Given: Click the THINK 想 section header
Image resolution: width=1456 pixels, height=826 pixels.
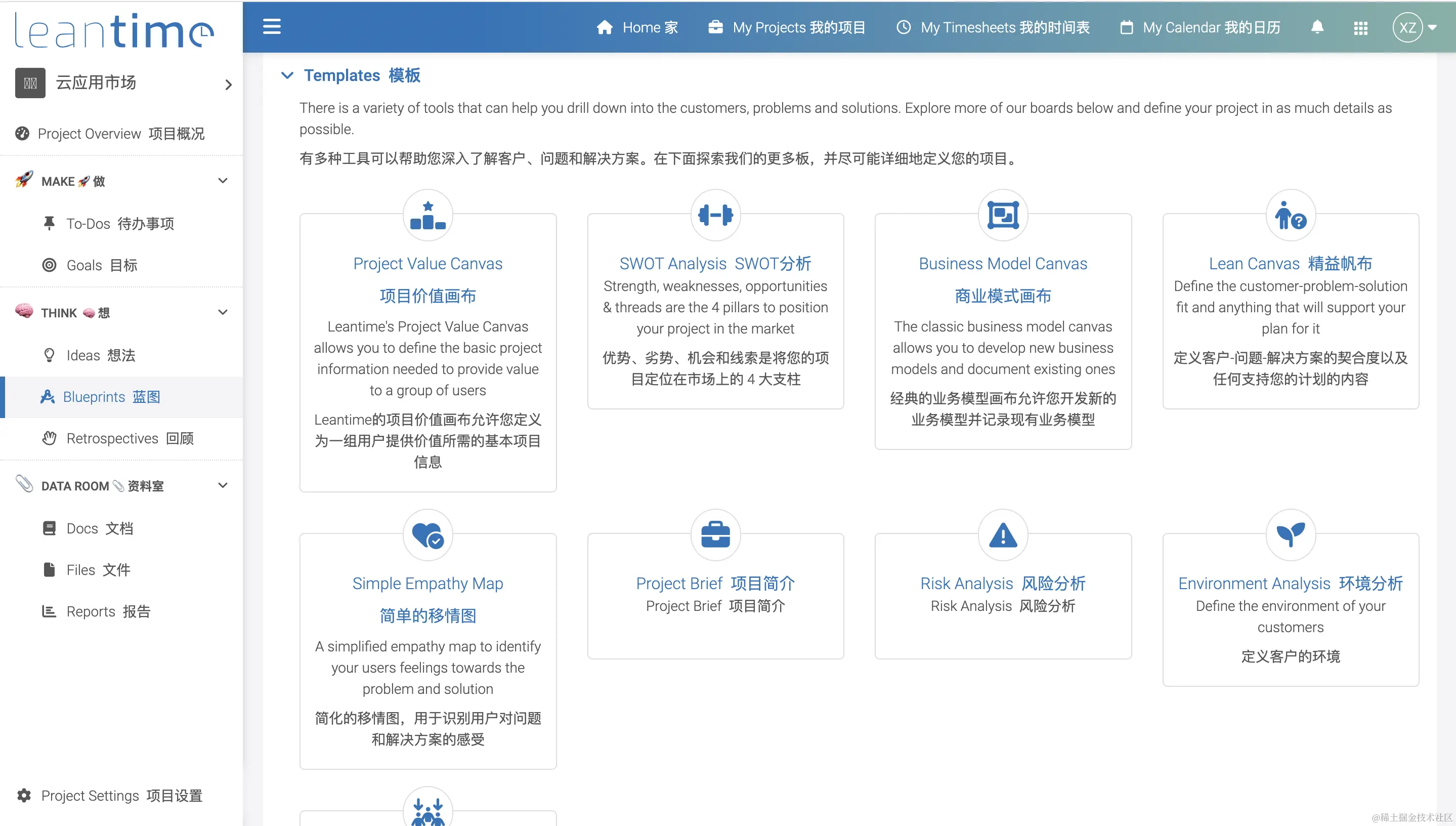Looking at the screenshot, I should [x=121, y=313].
